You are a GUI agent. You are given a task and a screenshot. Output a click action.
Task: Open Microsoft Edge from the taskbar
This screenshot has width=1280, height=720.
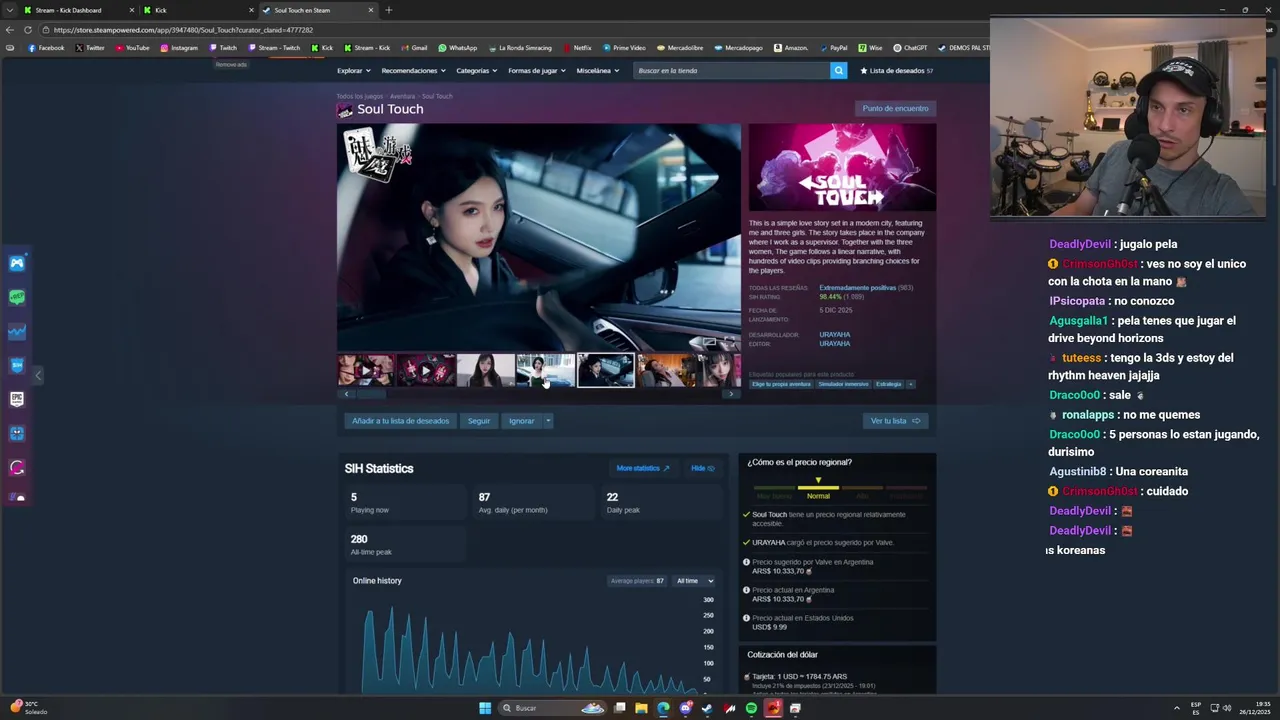coord(663,708)
